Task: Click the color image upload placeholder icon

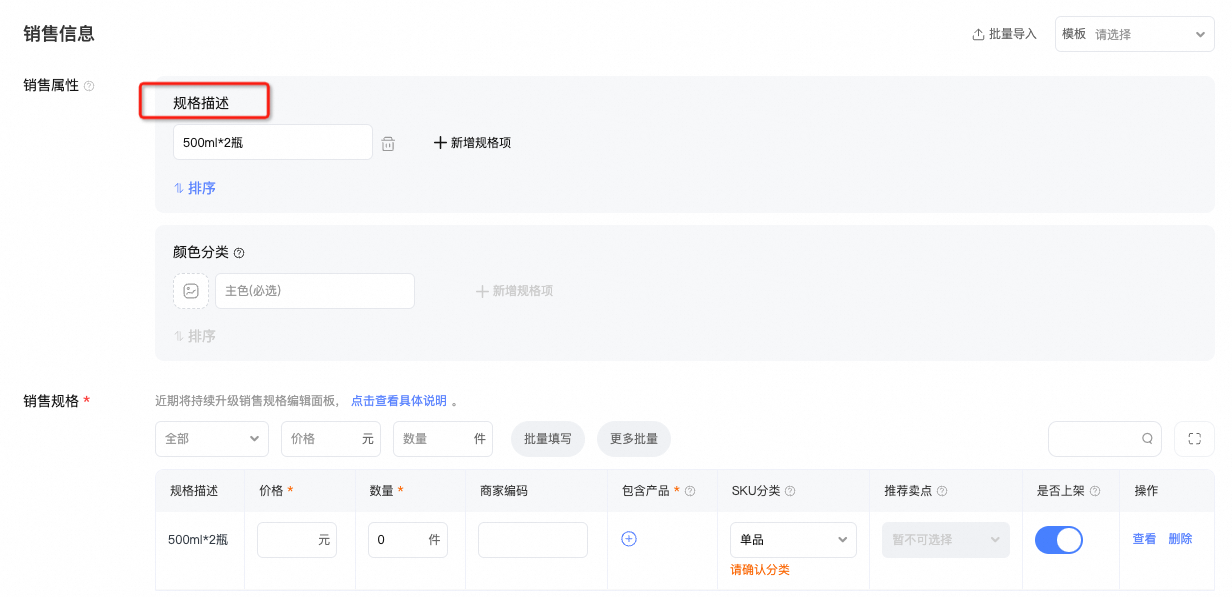Action: click(191, 291)
